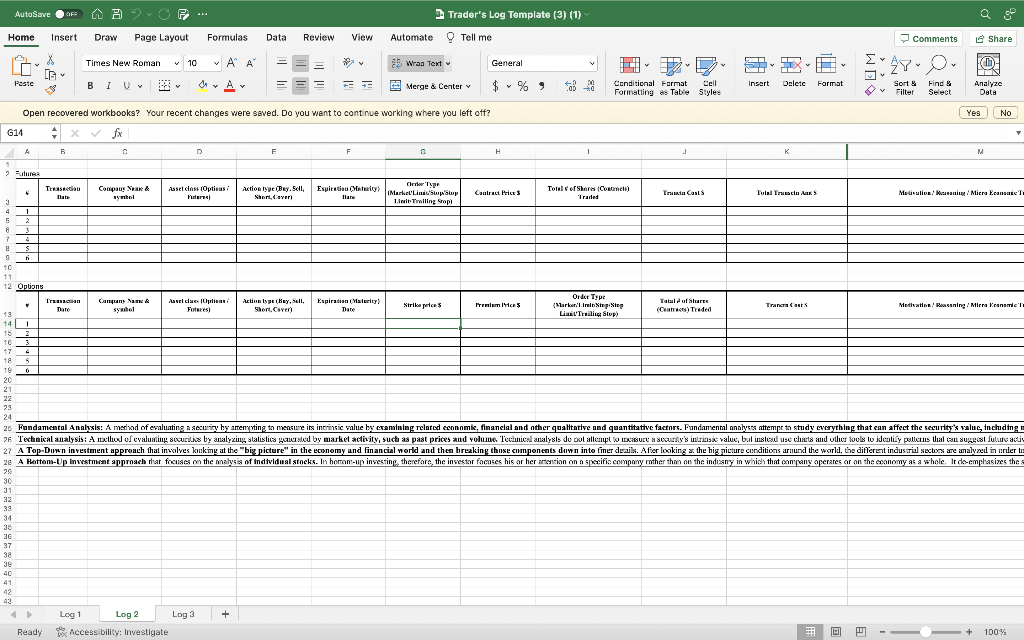The height and width of the screenshot is (640, 1024).
Task: Switch to the Log 1 sheet tab
Action: coord(71,615)
